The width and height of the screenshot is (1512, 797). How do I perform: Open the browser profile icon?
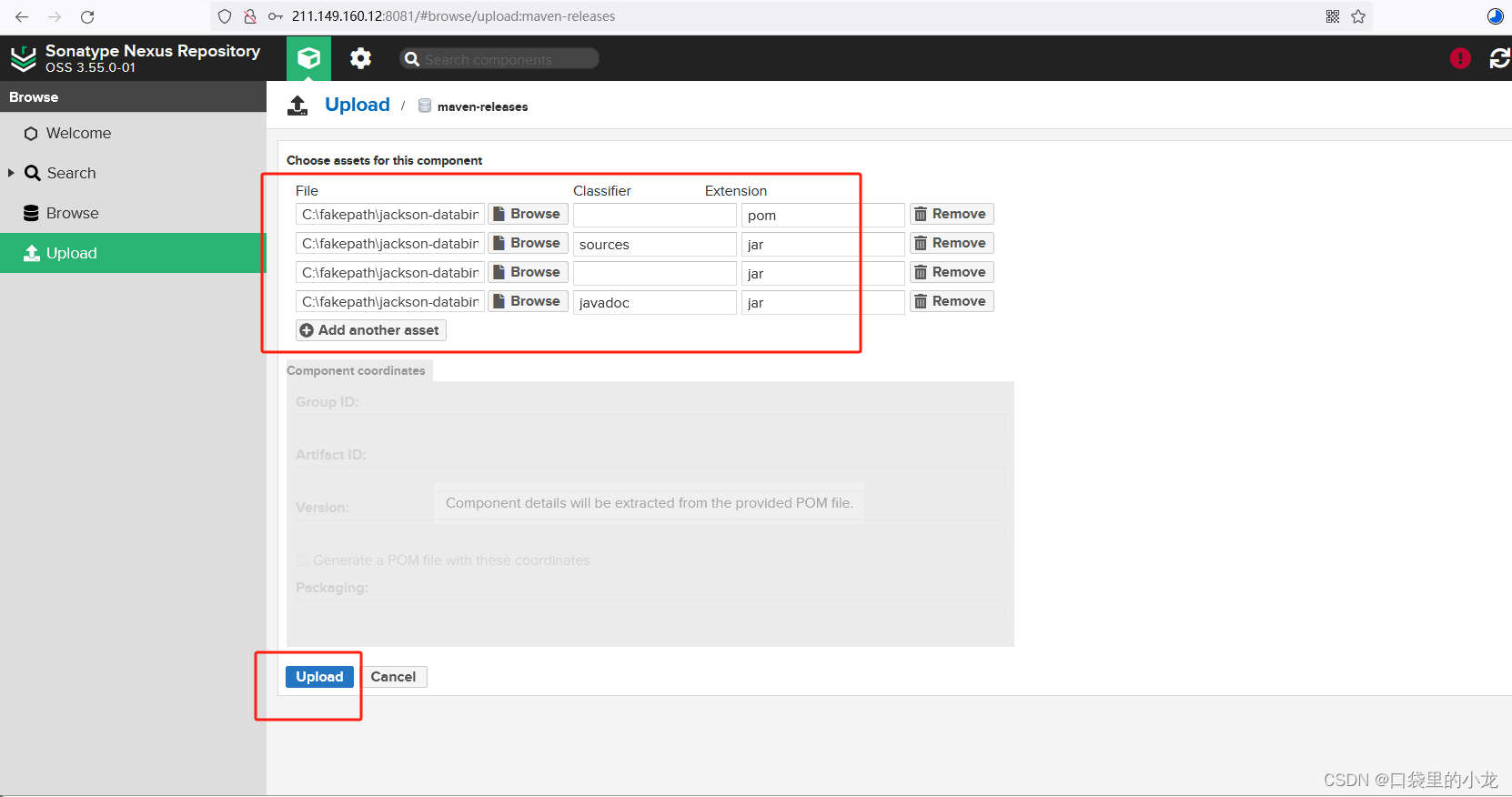1496,16
